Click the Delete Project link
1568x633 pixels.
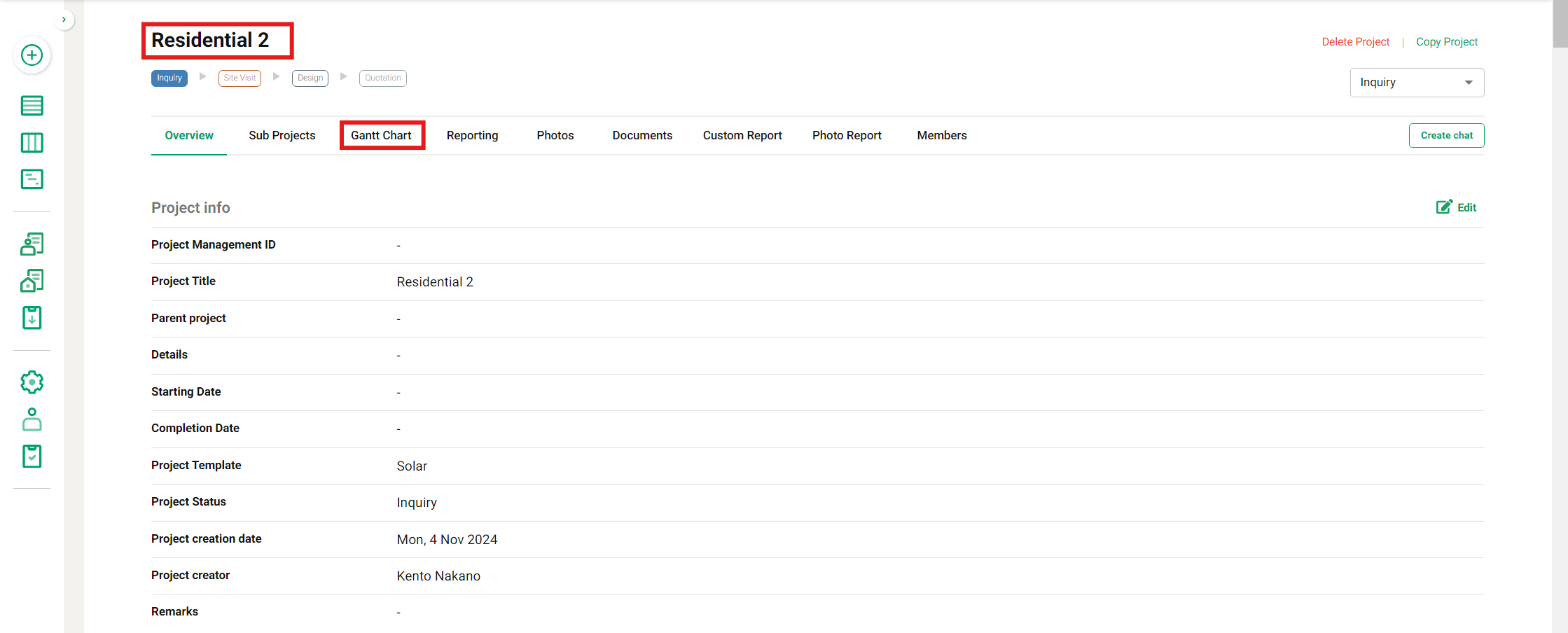[1356, 41]
